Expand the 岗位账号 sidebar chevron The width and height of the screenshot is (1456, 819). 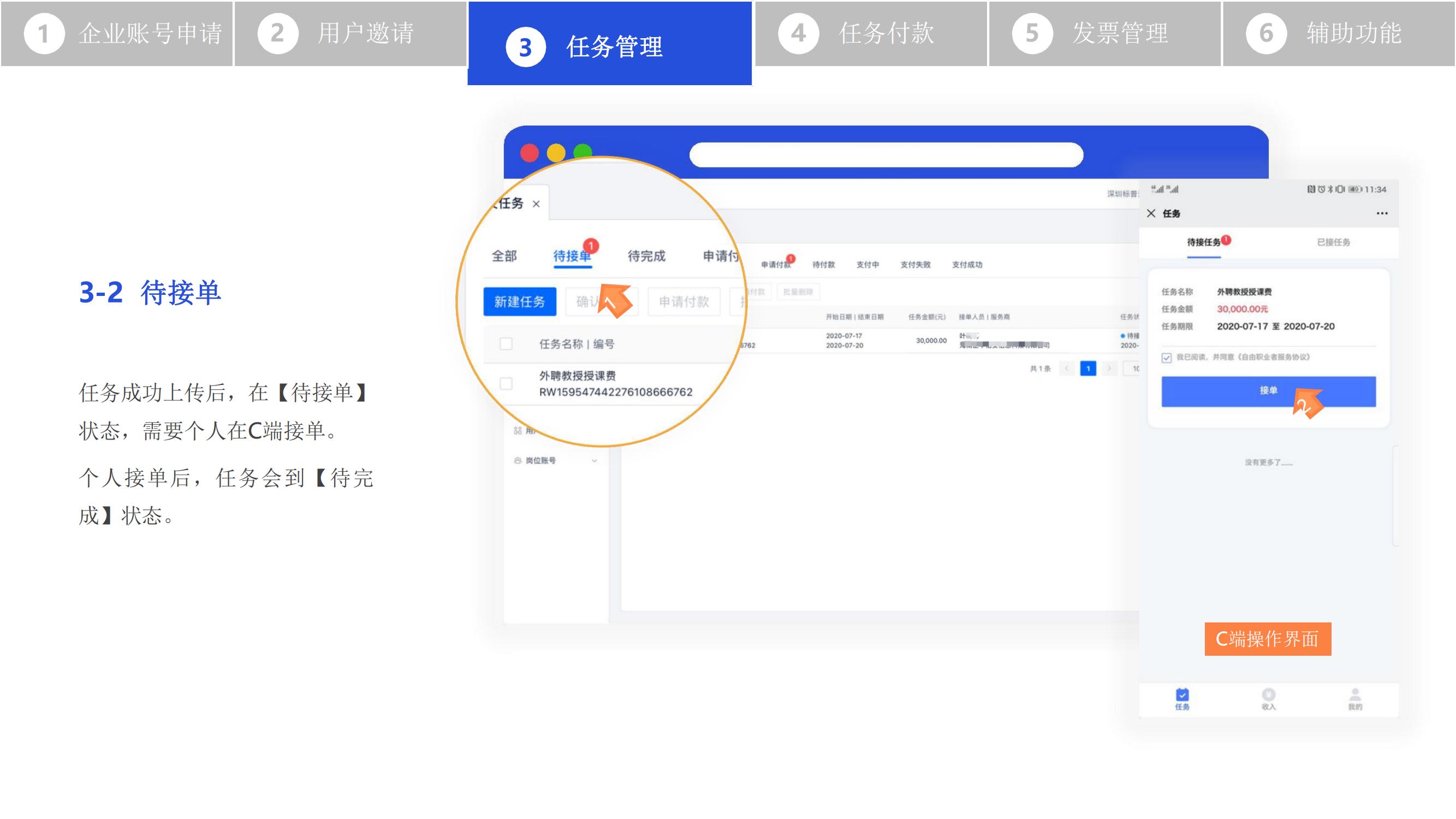pyautogui.click(x=594, y=461)
